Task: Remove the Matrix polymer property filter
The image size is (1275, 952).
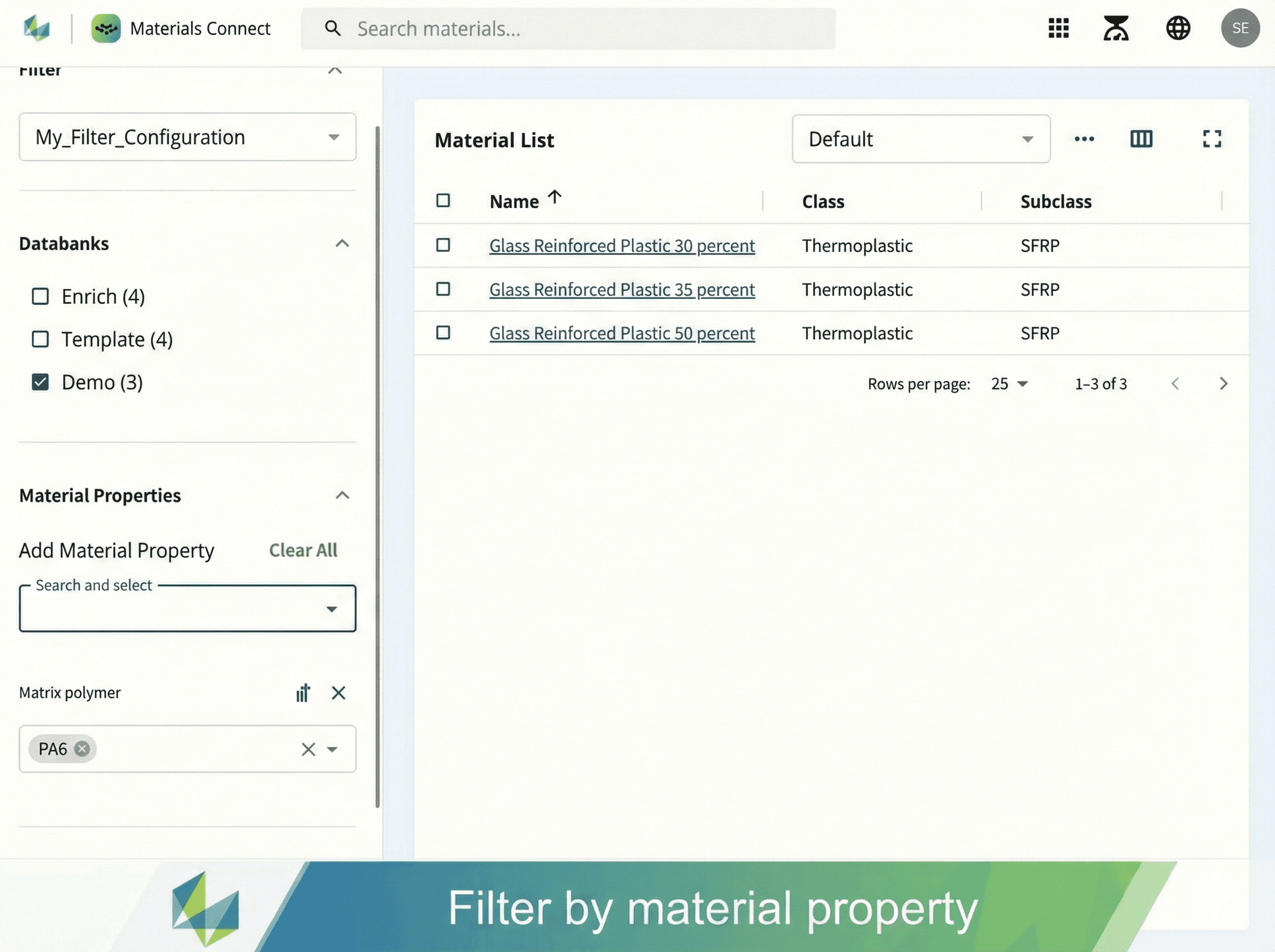Action: [x=338, y=693]
